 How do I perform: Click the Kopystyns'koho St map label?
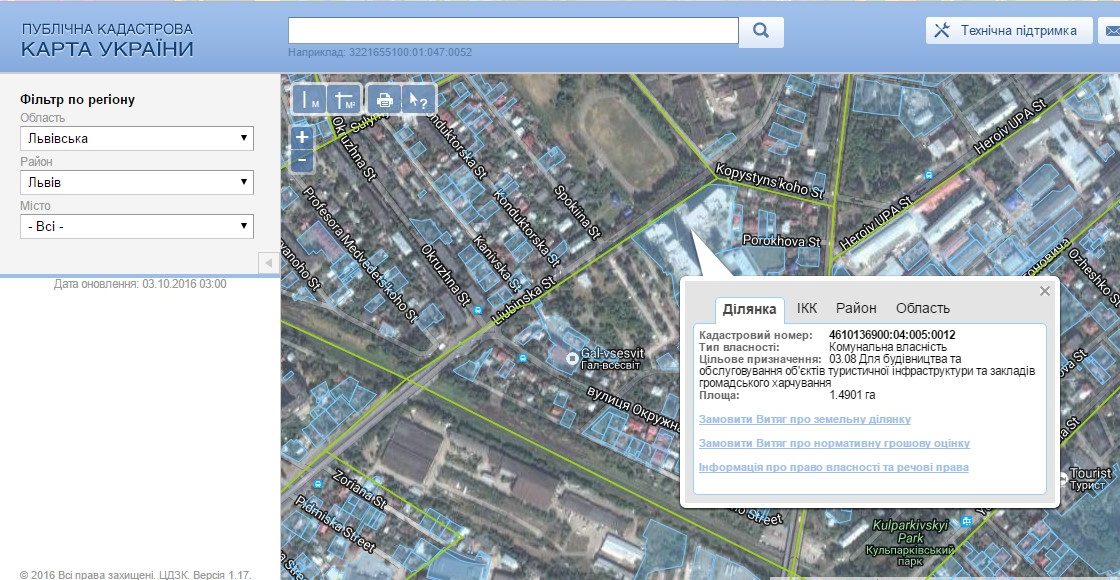(x=769, y=183)
